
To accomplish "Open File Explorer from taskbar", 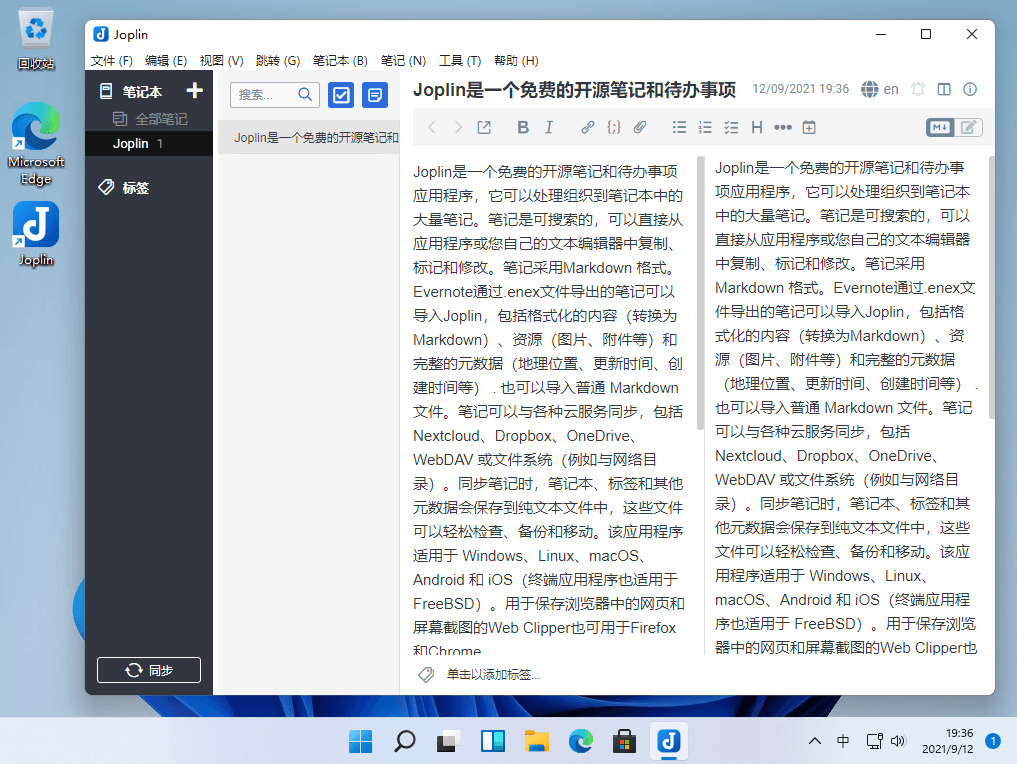I will tap(536, 741).
